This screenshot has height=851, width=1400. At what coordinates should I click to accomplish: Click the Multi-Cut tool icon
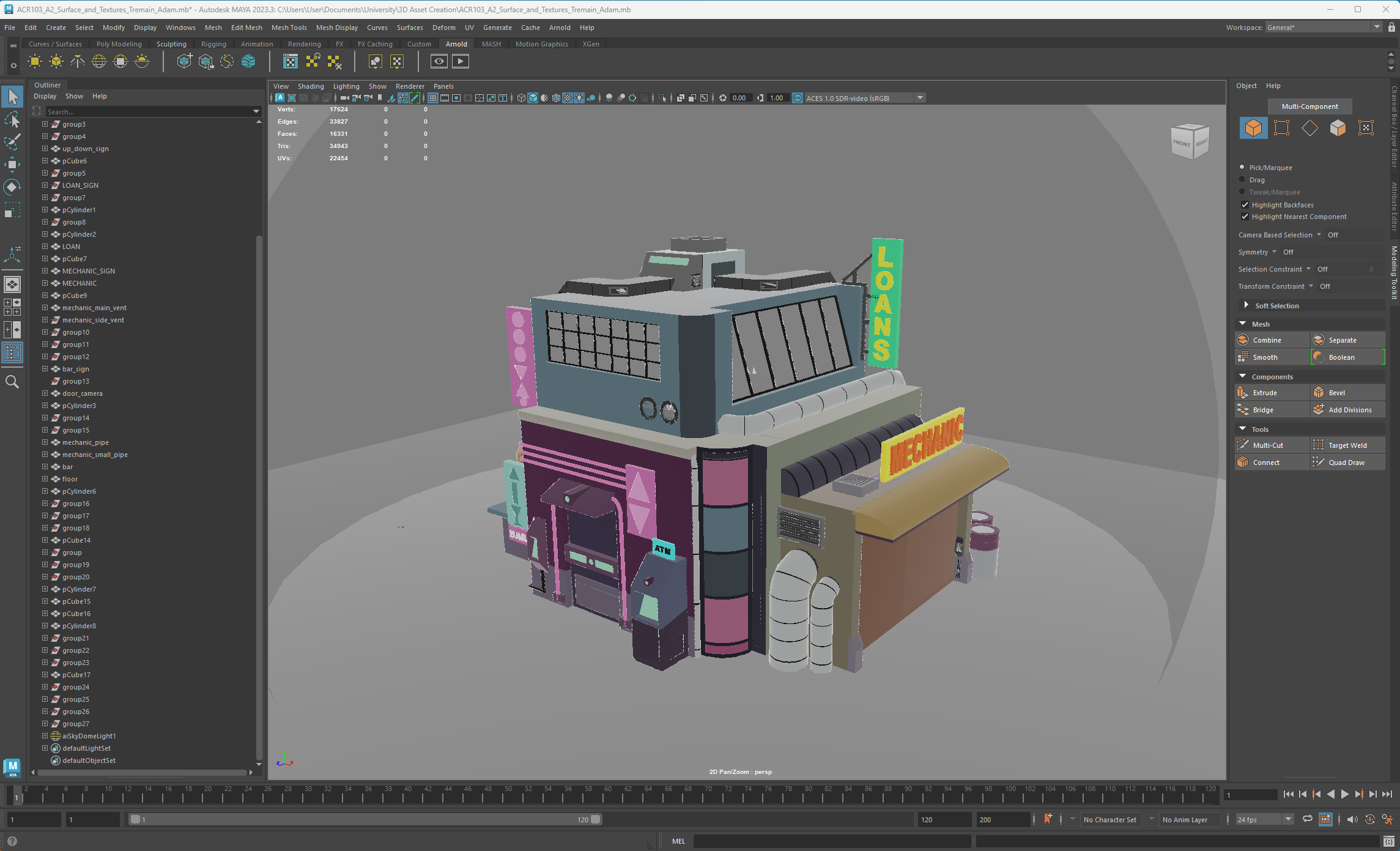(x=1243, y=445)
